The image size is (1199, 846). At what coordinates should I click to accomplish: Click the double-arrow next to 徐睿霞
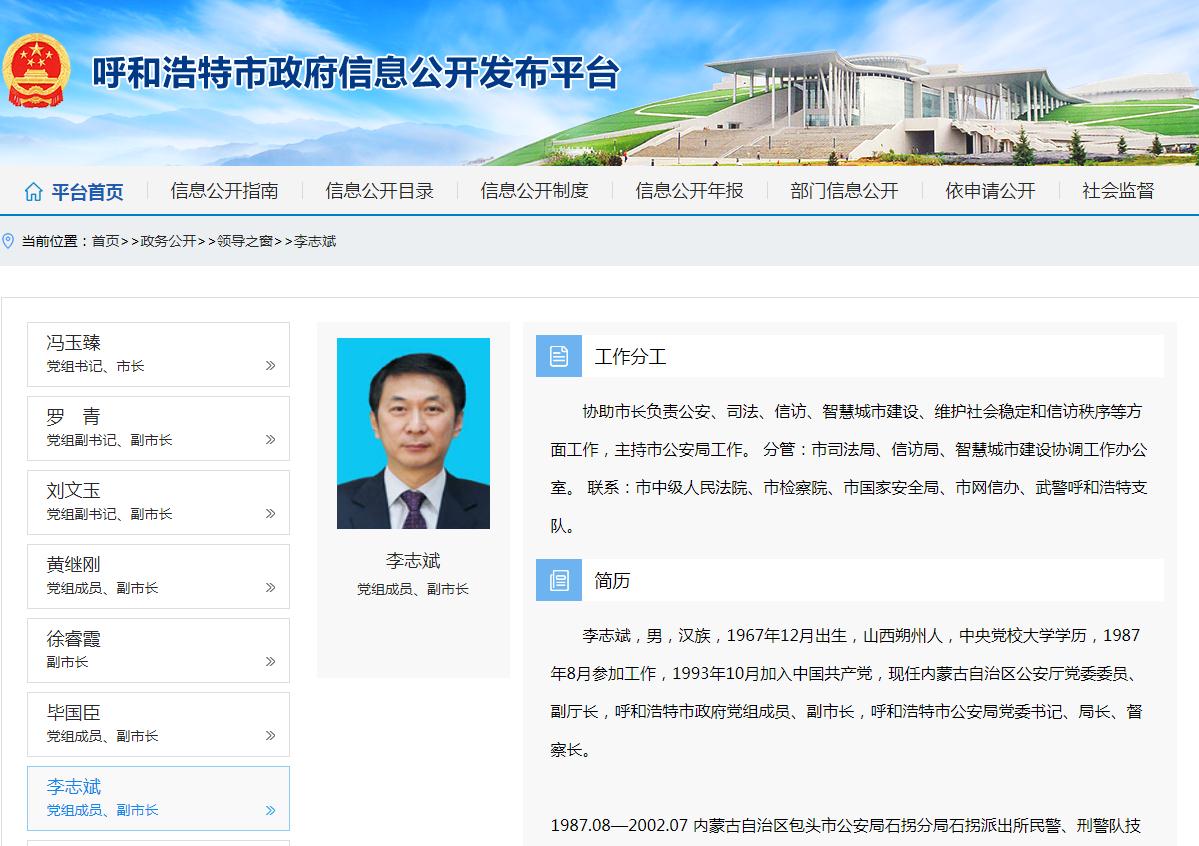[270, 662]
